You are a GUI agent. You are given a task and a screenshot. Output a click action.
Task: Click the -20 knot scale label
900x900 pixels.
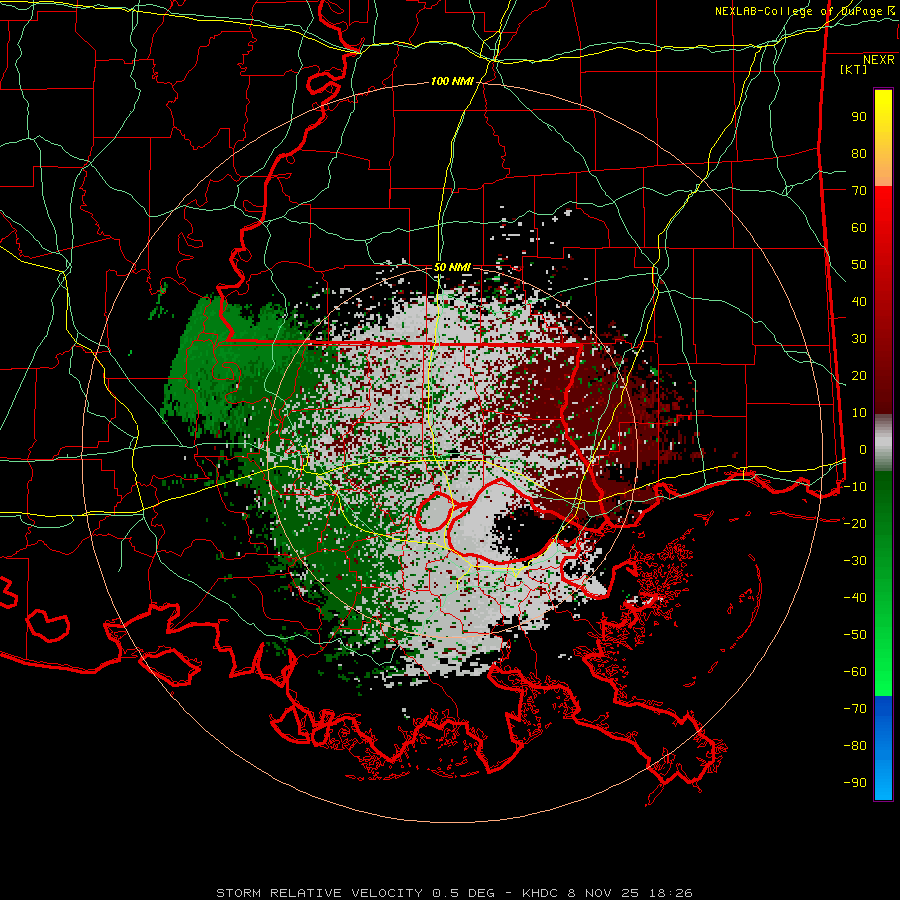[x=855, y=523]
